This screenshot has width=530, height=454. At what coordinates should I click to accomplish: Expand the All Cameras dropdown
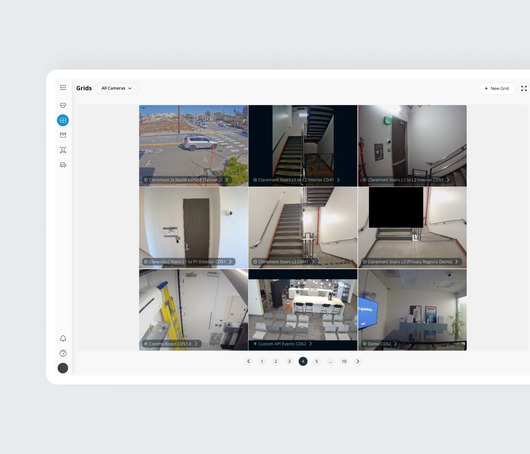point(117,88)
